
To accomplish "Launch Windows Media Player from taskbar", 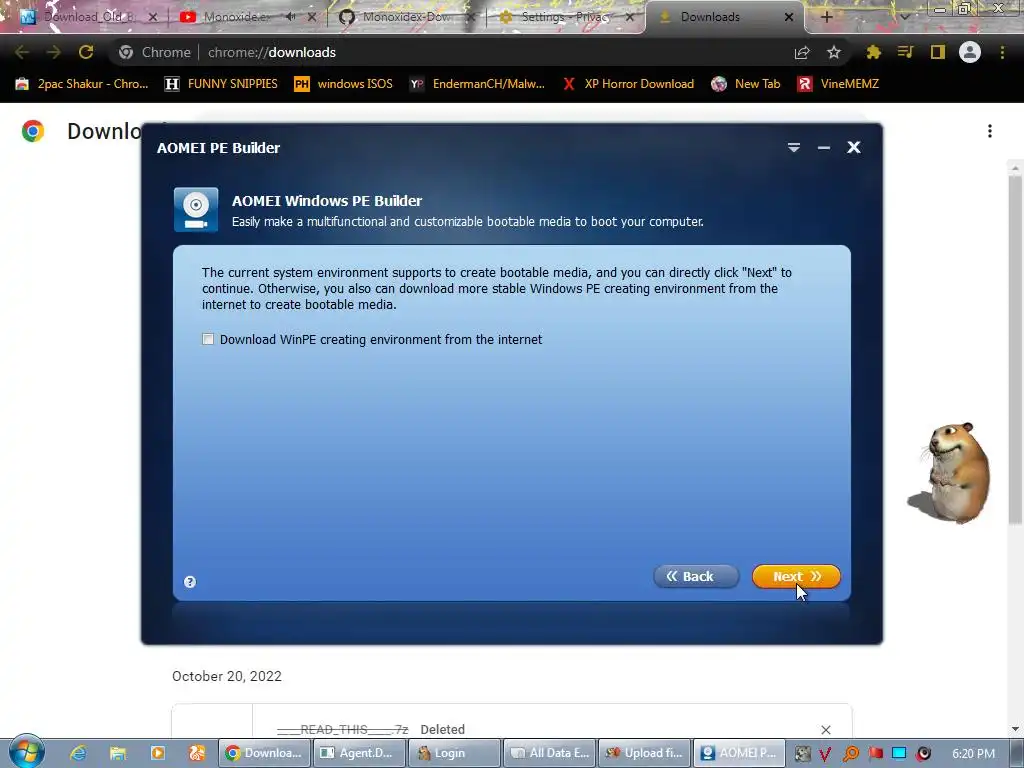I will [x=157, y=753].
